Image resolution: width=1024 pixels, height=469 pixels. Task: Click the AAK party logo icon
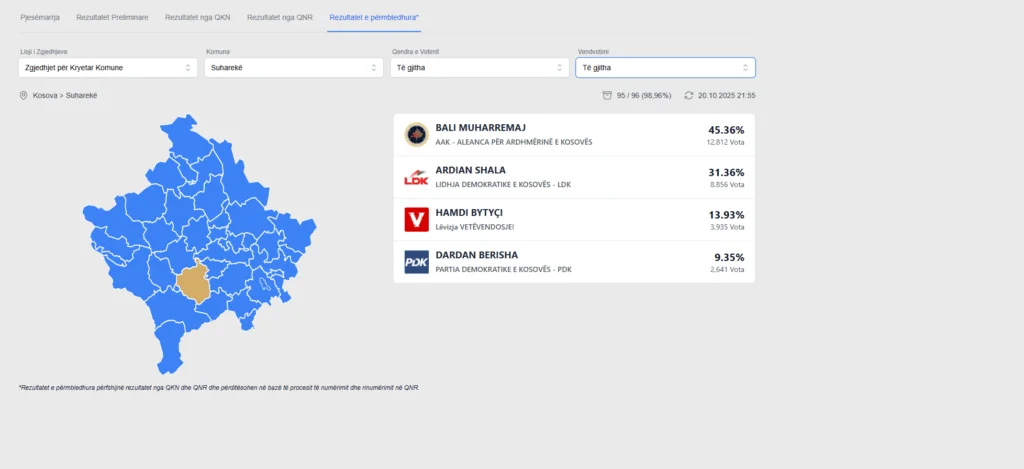coord(416,135)
